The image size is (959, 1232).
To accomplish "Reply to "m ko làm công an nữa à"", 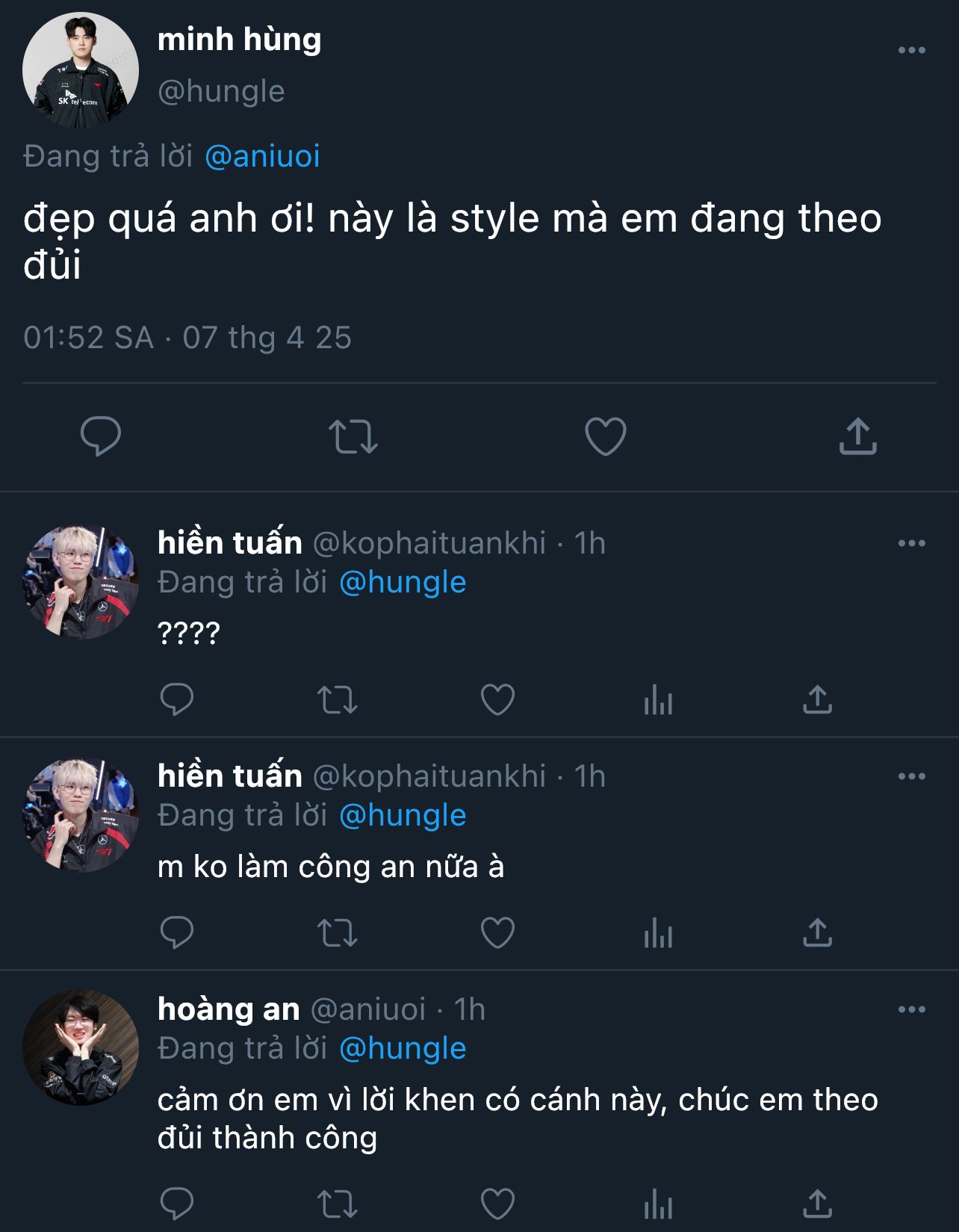I will pos(177,932).
